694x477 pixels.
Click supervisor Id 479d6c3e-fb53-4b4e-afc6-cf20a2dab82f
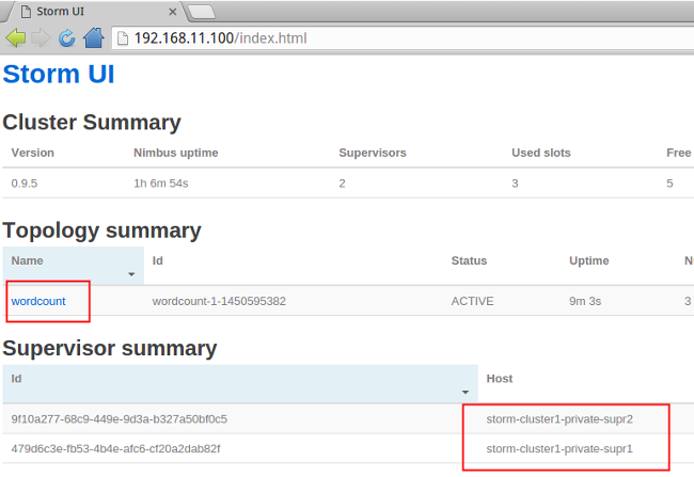(x=116, y=449)
